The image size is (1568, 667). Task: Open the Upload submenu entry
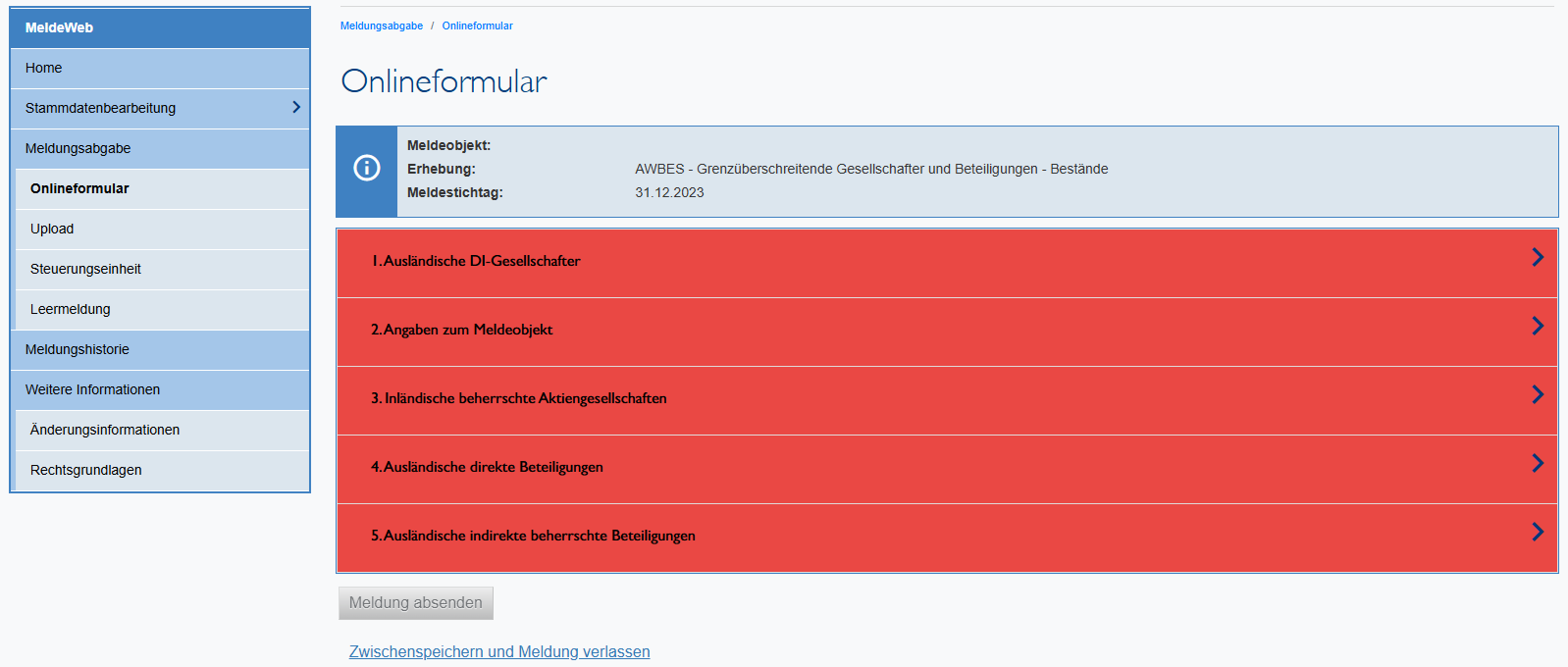point(52,229)
